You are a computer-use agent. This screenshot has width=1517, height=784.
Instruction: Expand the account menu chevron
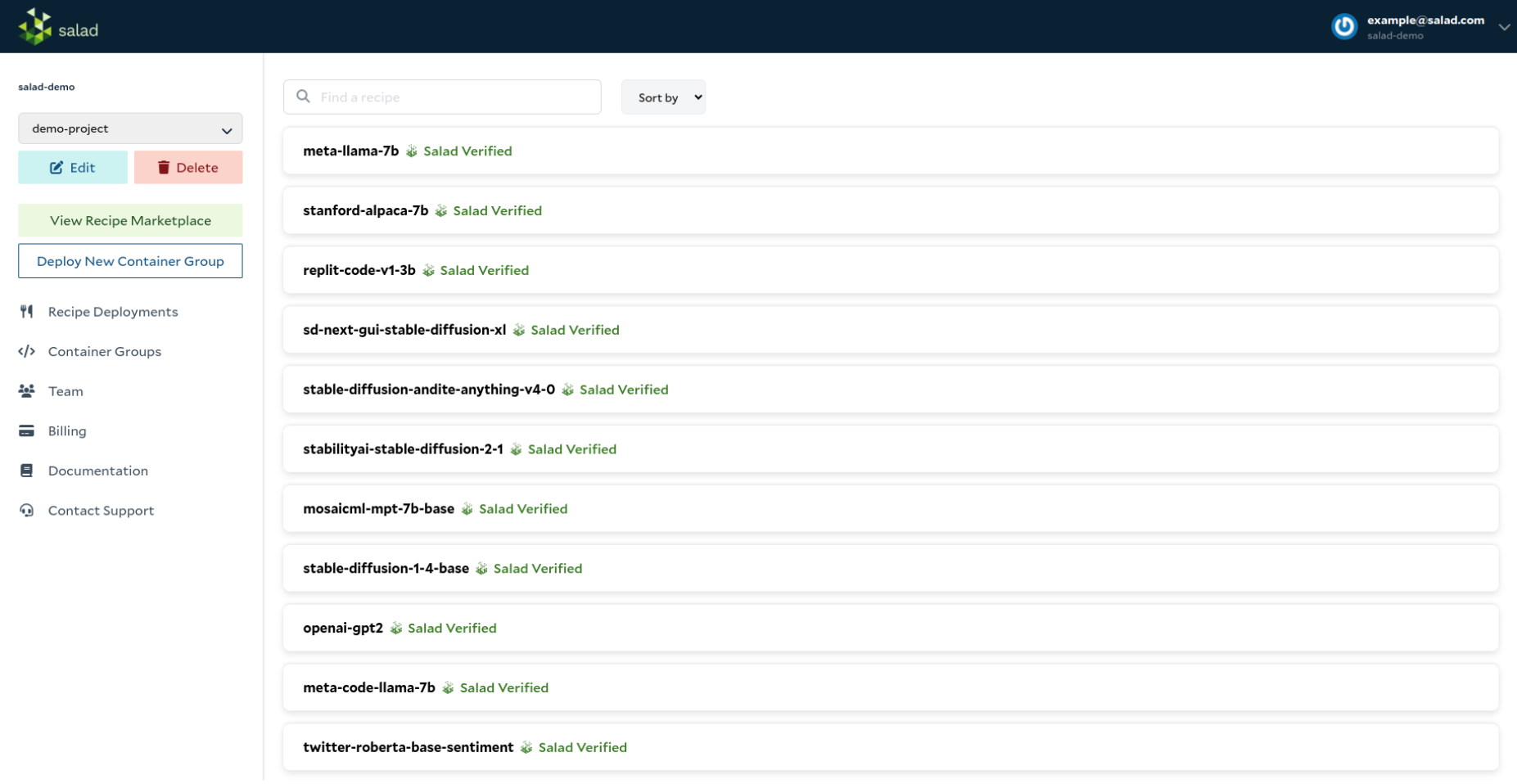[1504, 27]
